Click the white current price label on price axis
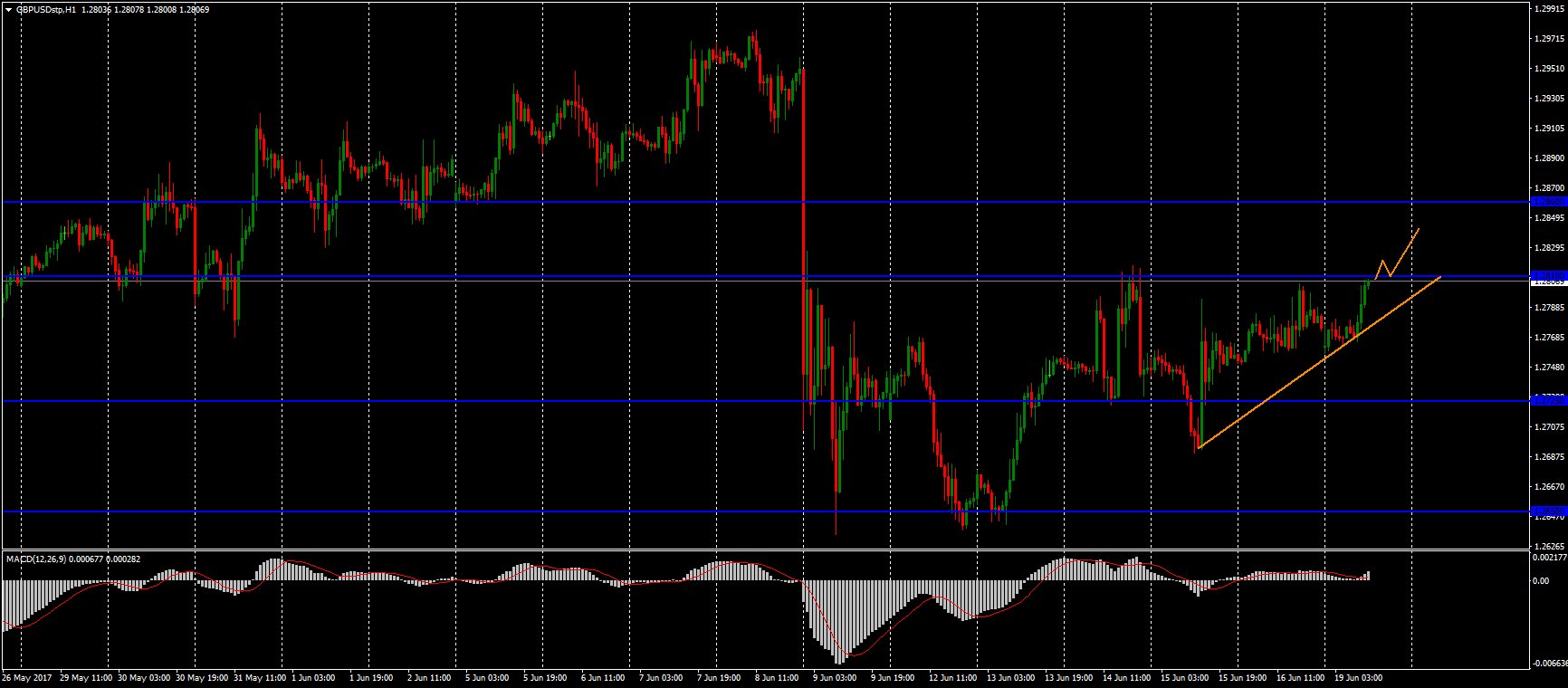 [x=1547, y=282]
